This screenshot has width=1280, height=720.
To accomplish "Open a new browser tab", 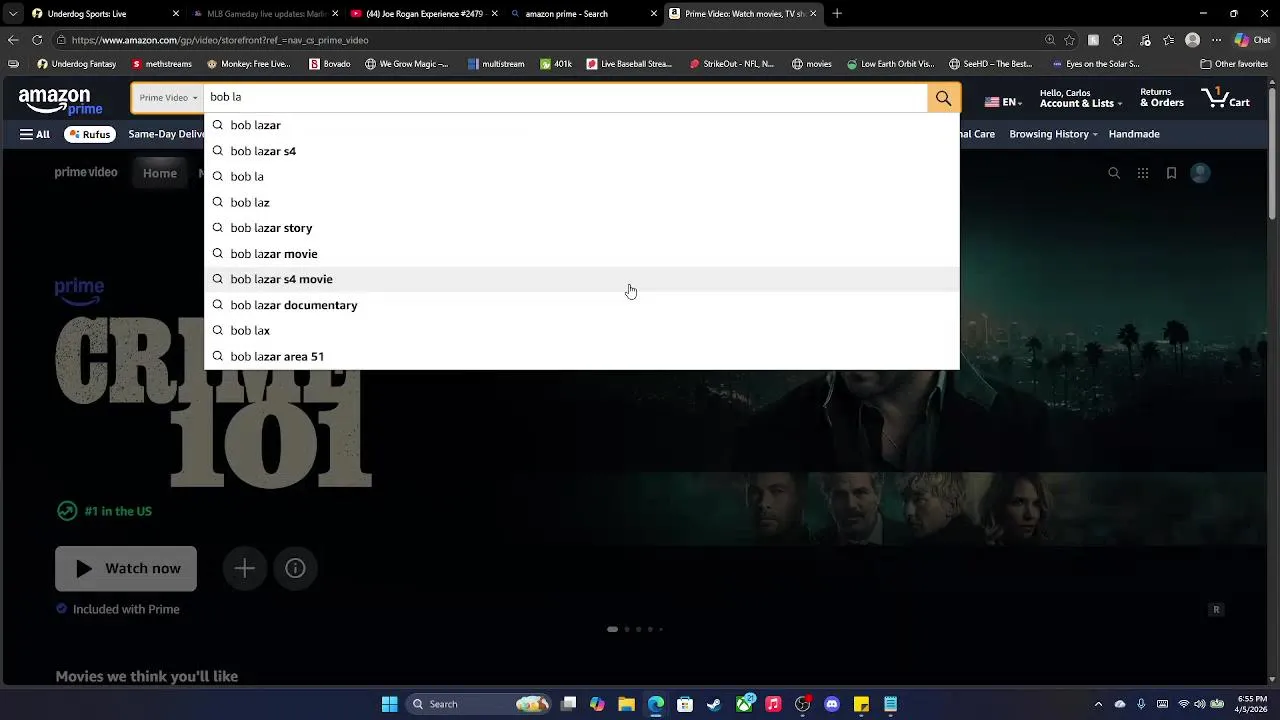I will point(837,14).
